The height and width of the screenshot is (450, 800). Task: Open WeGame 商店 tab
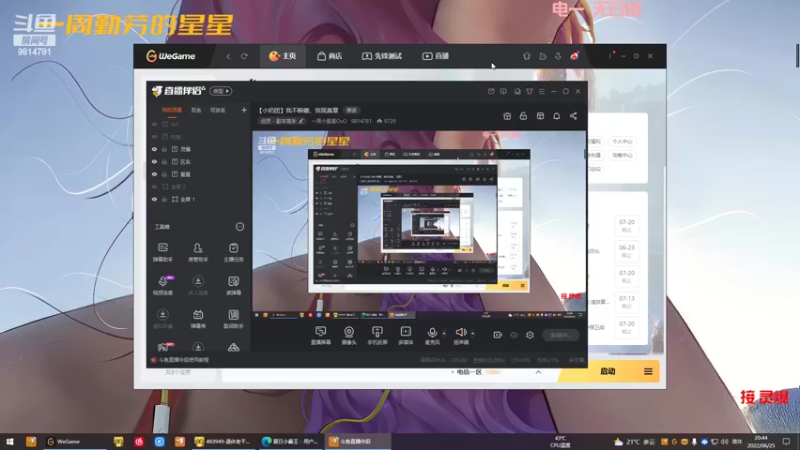click(330, 56)
